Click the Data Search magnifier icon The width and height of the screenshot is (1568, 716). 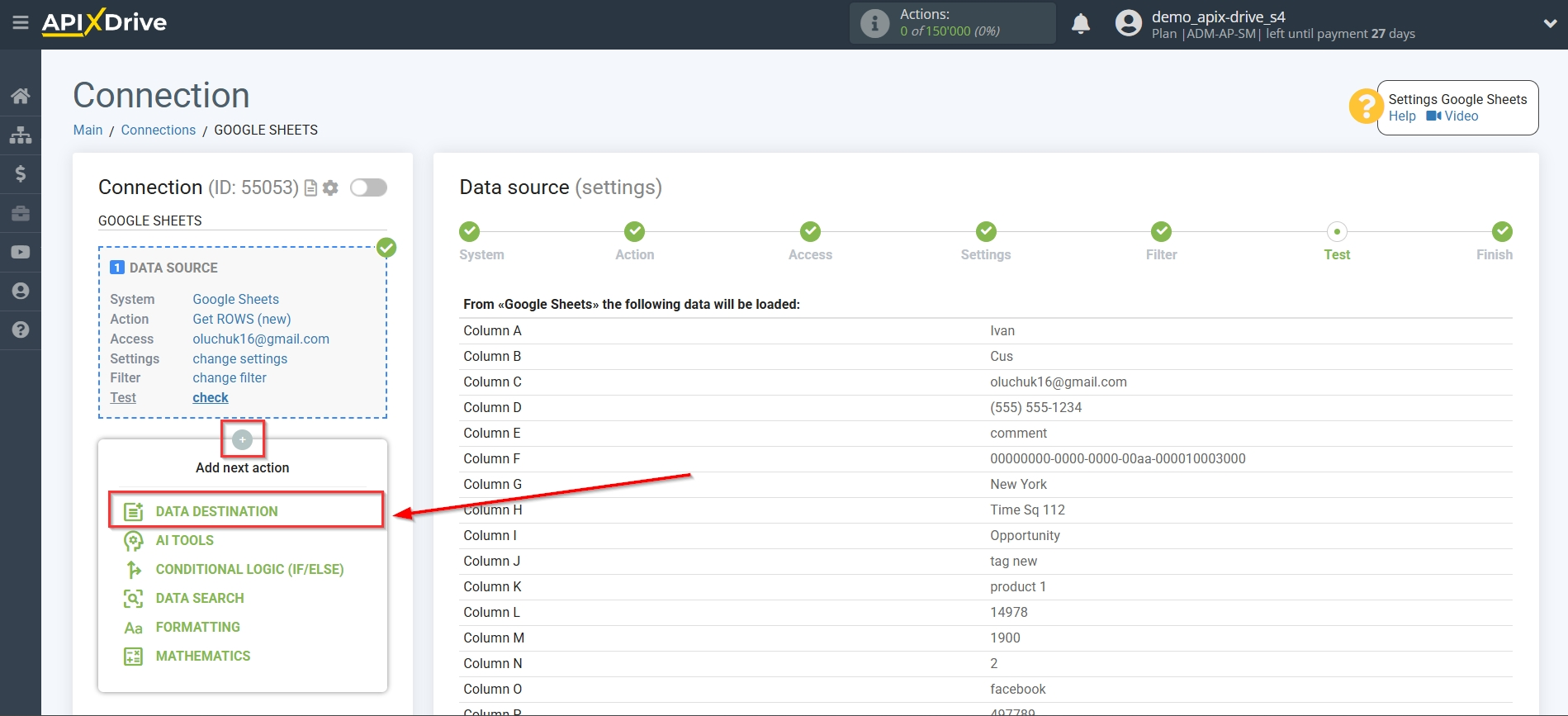click(x=133, y=599)
